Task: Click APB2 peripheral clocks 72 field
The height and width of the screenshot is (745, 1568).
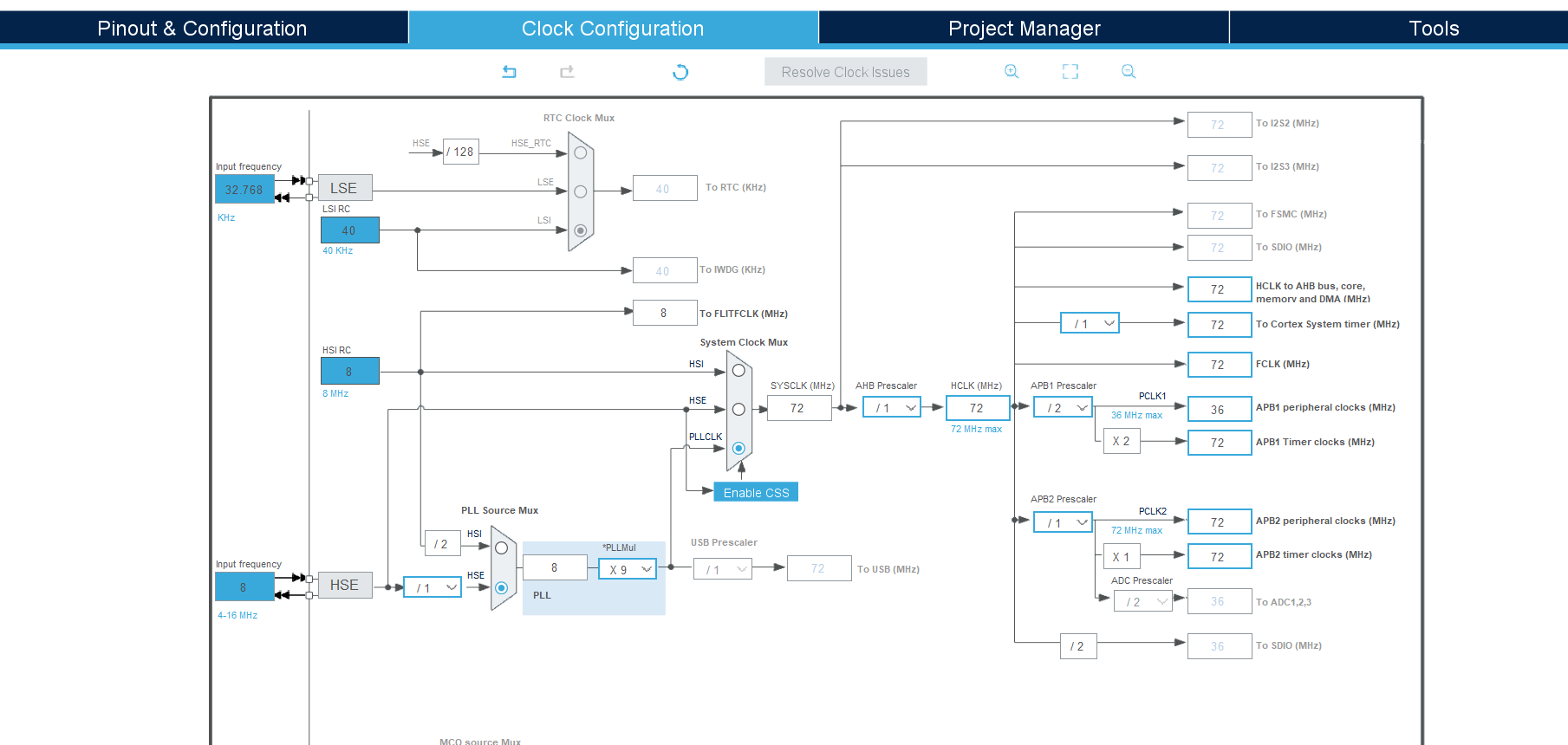Action: tap(1220, 522)
